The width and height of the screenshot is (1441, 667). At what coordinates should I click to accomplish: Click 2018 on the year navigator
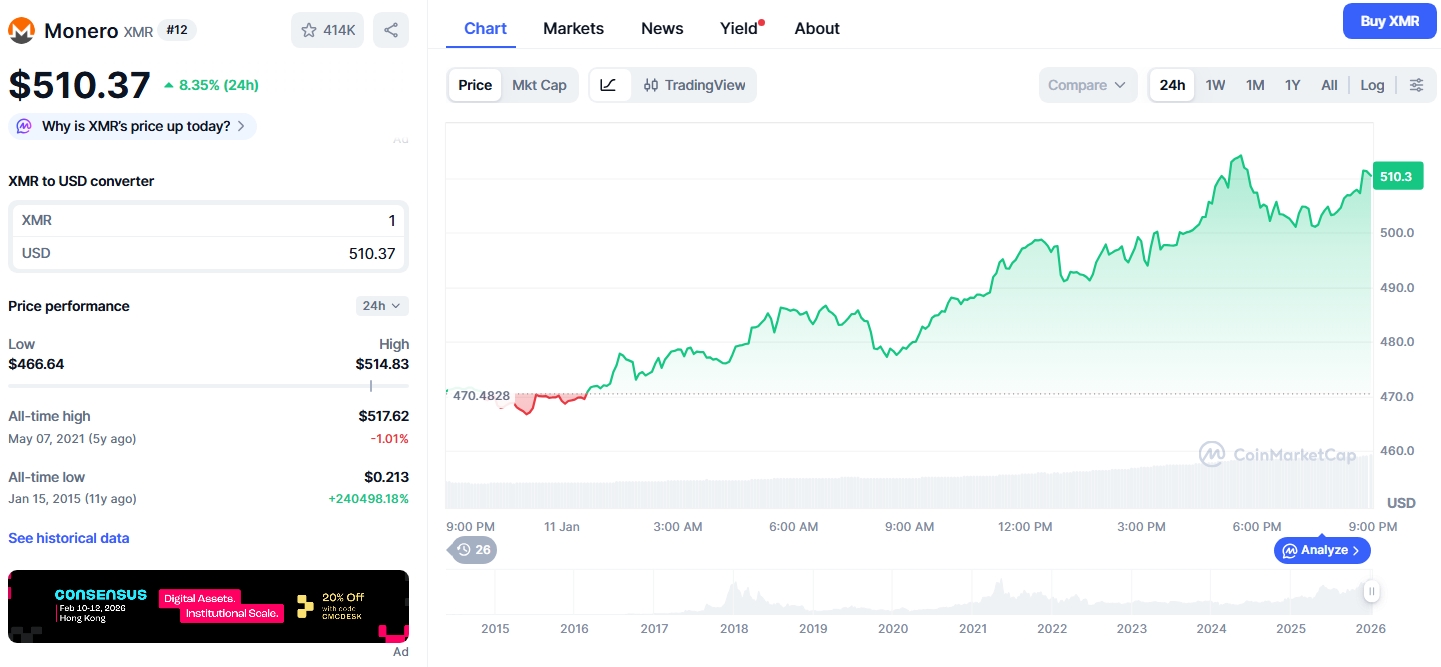734,629
